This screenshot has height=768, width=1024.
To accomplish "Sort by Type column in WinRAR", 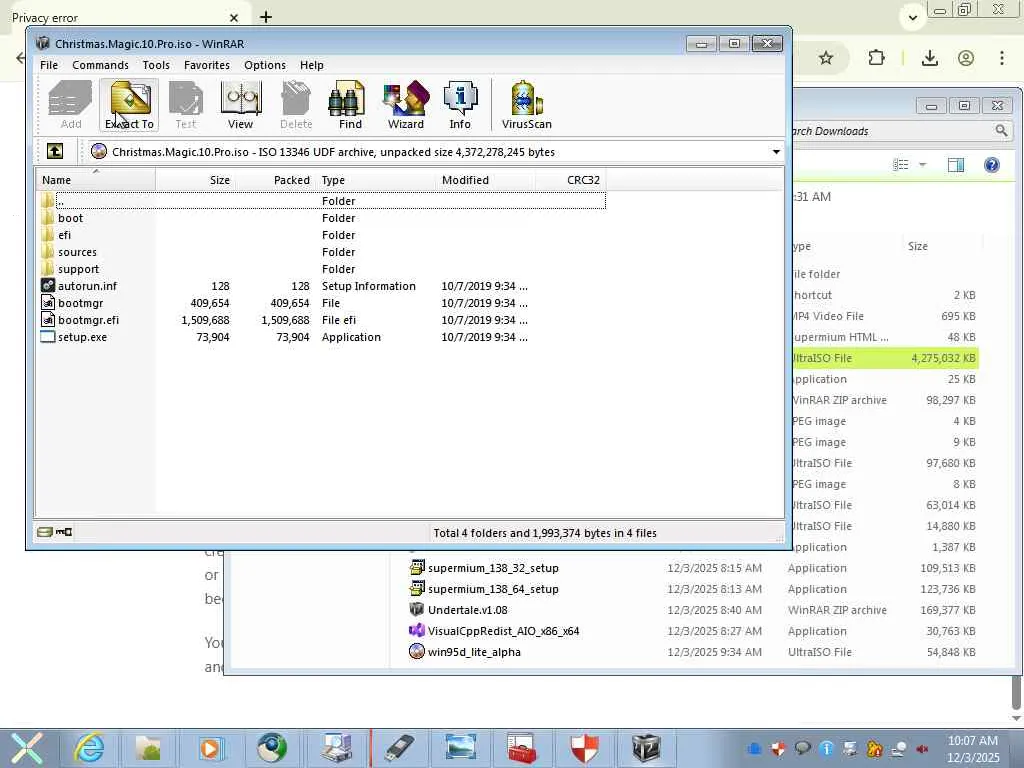I will click(376, 180).
